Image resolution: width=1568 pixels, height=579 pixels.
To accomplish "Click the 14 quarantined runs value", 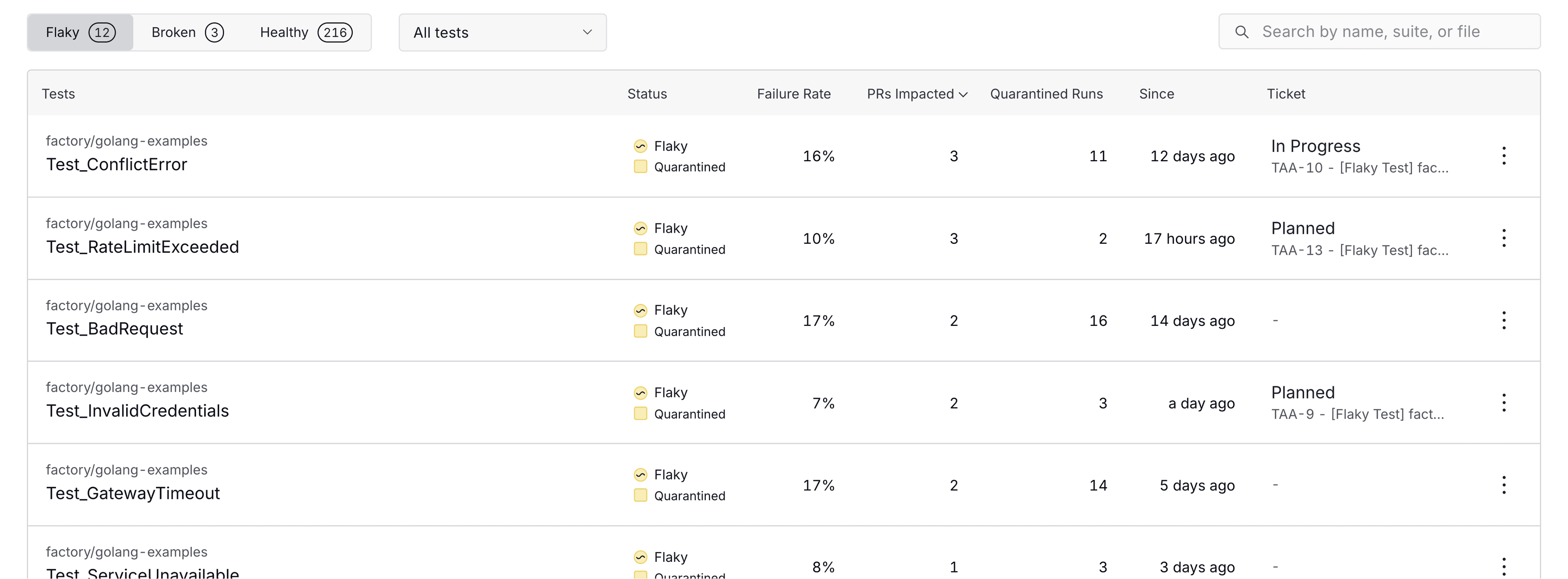I will 1098,485.
